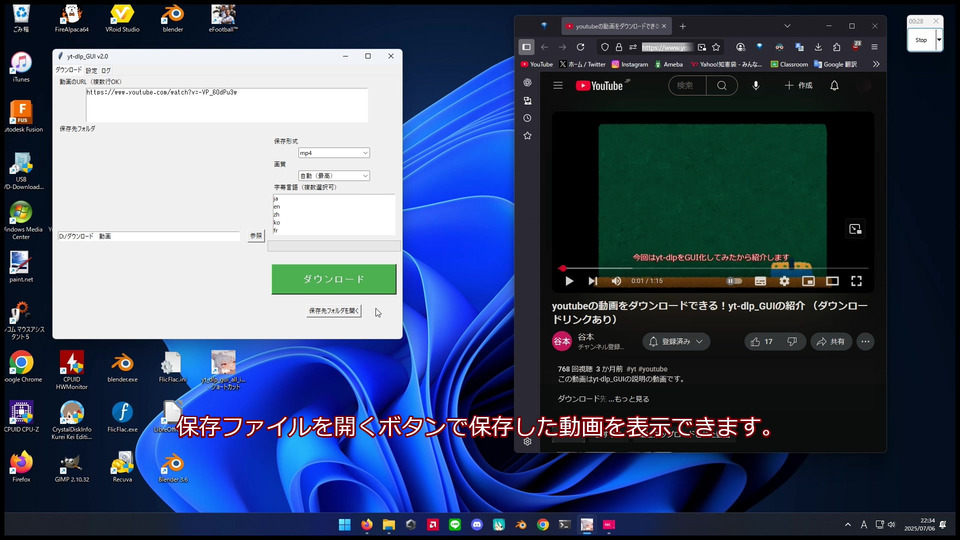Bookmark page with star in address bar

[x=716, y=47]
